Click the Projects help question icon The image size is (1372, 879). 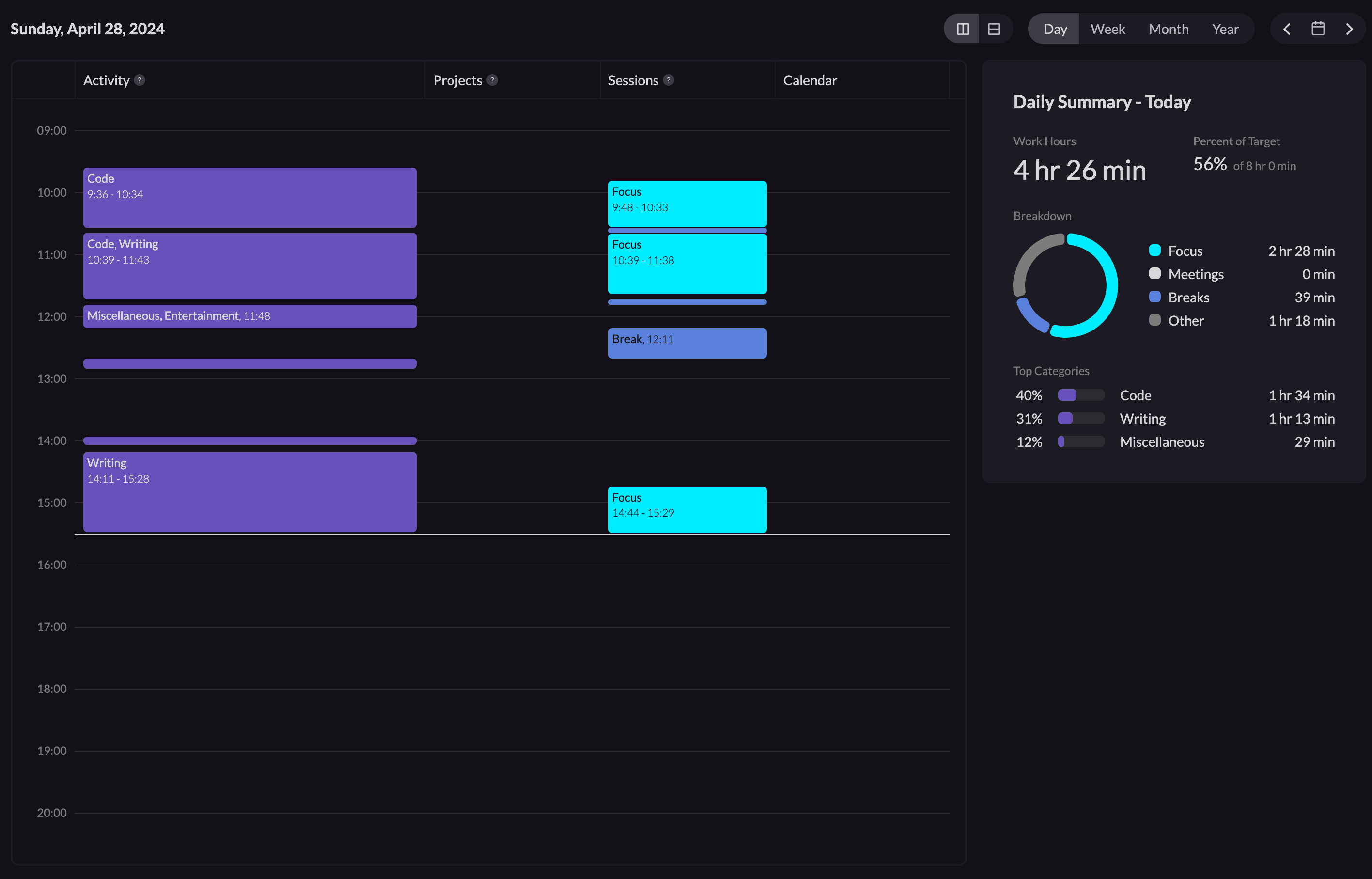[492, 80]
